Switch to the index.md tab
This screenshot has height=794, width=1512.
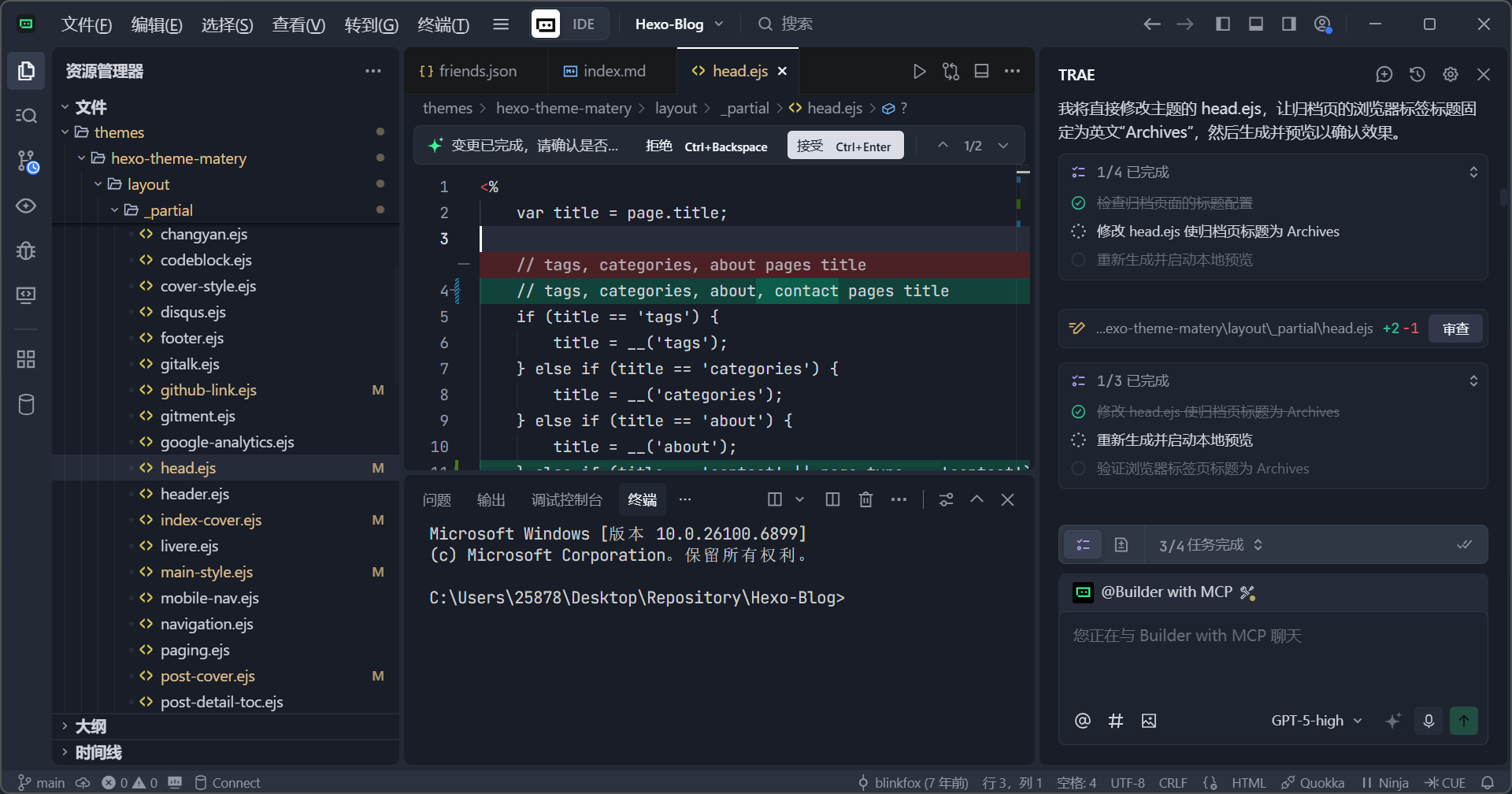click(605, 72)
